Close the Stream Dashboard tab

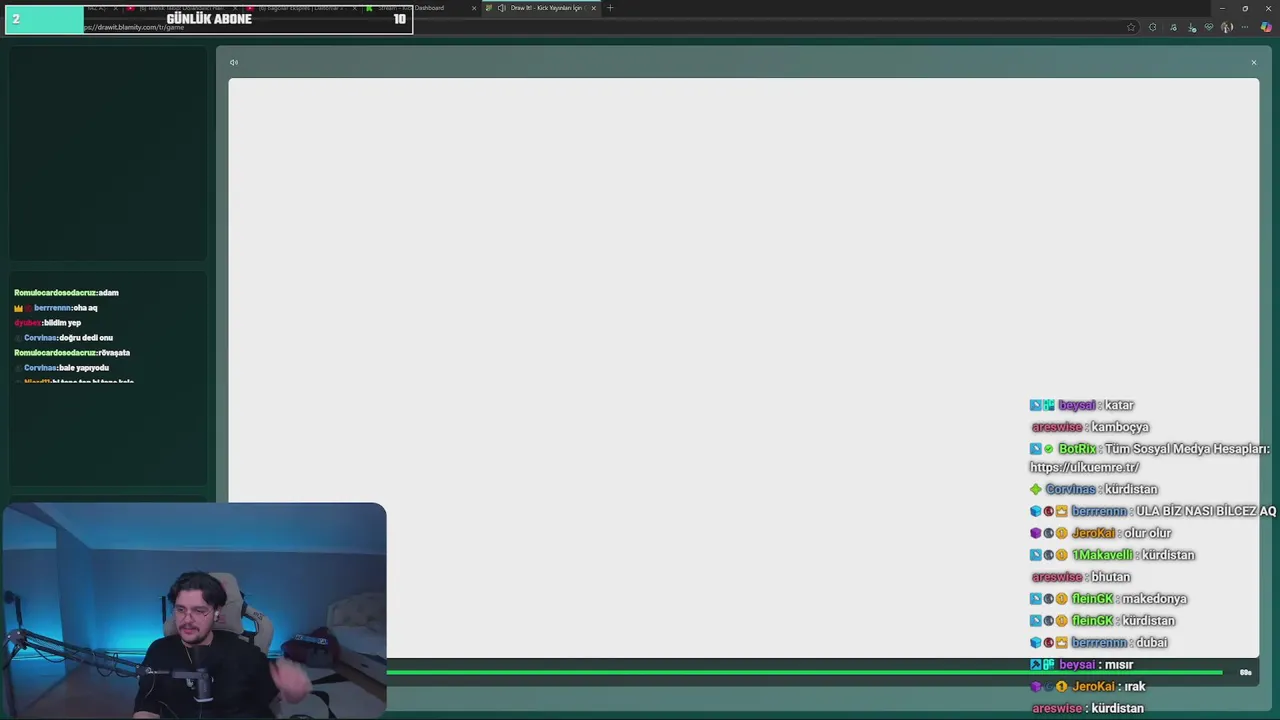(x=474, y=8)
